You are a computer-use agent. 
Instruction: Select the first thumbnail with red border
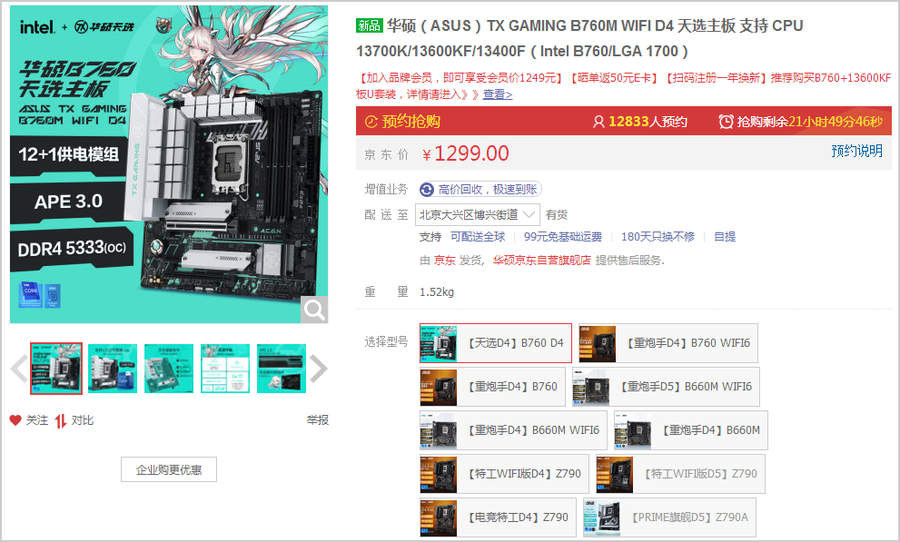(x=56, y=369)
